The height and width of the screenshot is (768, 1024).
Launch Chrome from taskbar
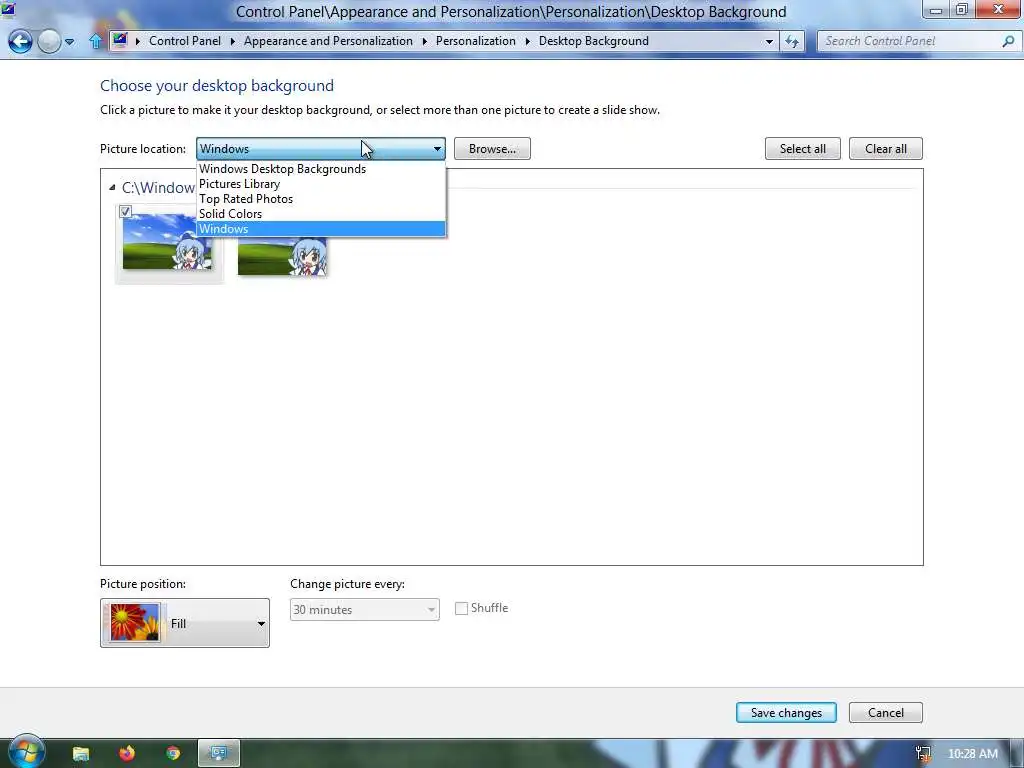click(173, 754)
